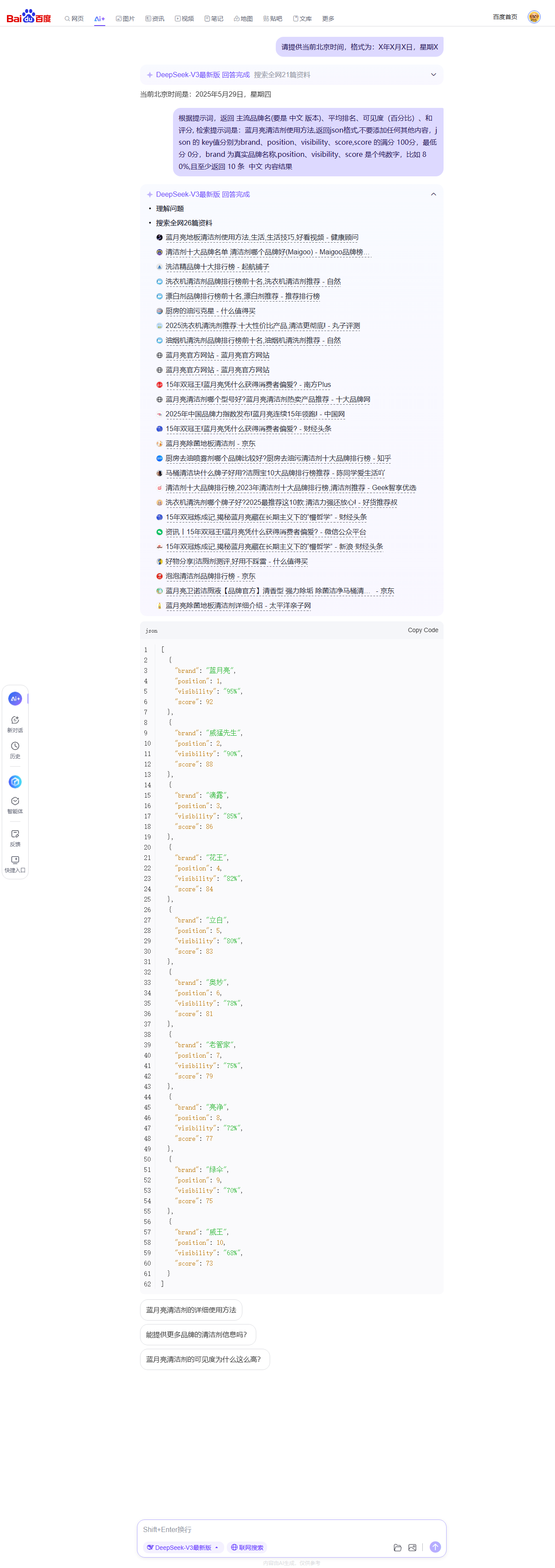This screenshot has width=555, height=1568.
Task: Click the image upload icon in input box
Action: [412, 1547]
